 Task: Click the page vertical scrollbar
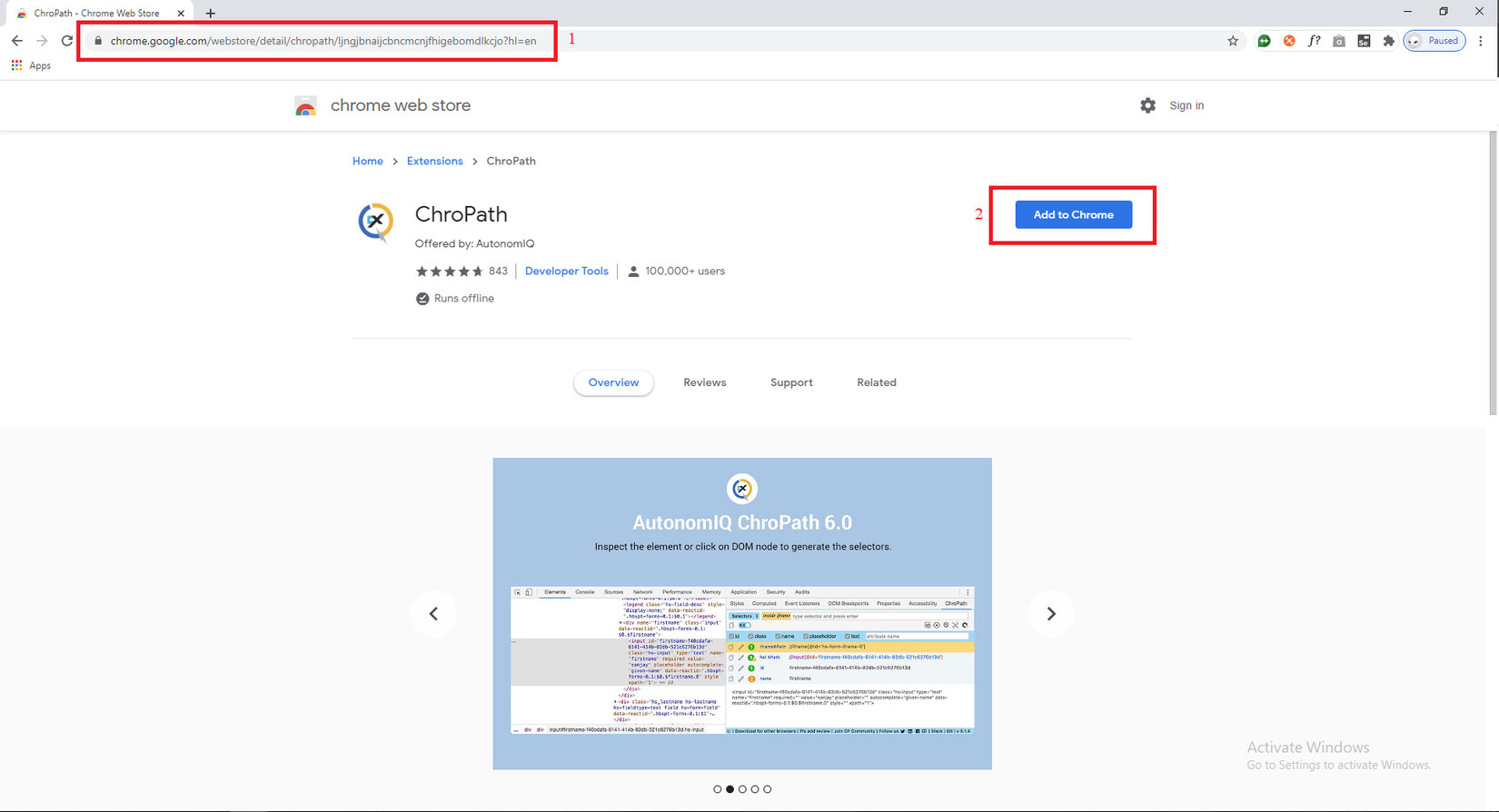[1494, 272]
